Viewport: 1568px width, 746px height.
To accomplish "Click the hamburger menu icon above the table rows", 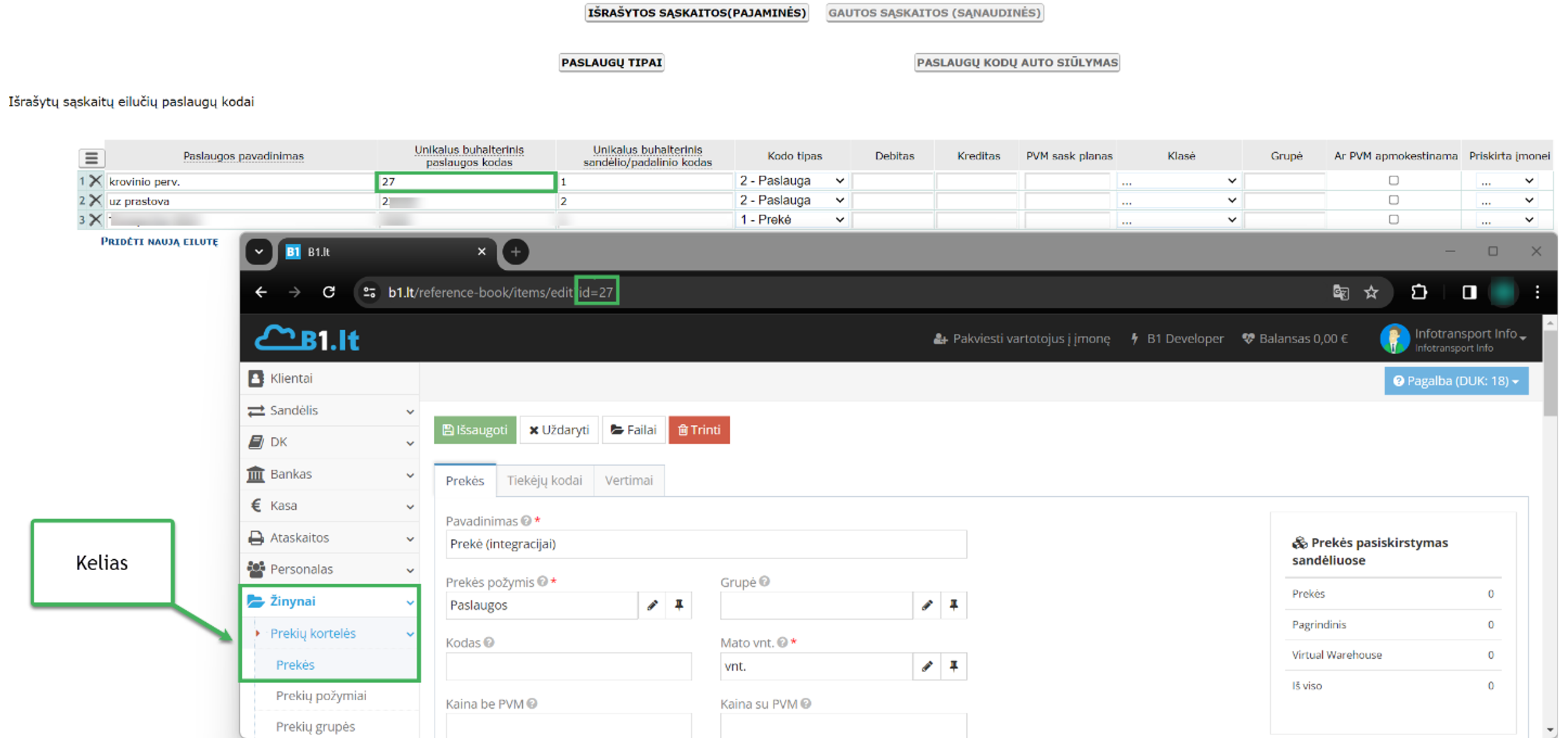I will coord(92,158).
